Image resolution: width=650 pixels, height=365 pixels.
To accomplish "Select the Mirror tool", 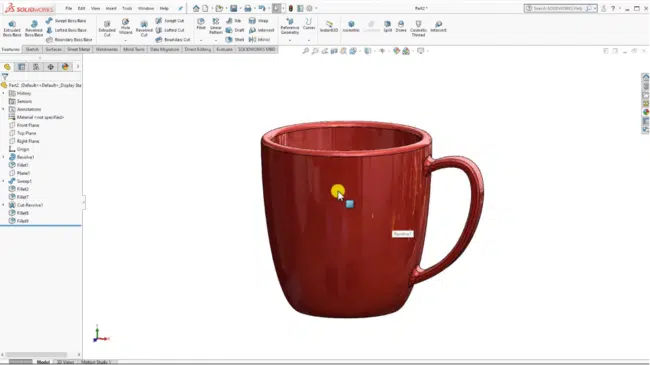I will pos(259,40).
